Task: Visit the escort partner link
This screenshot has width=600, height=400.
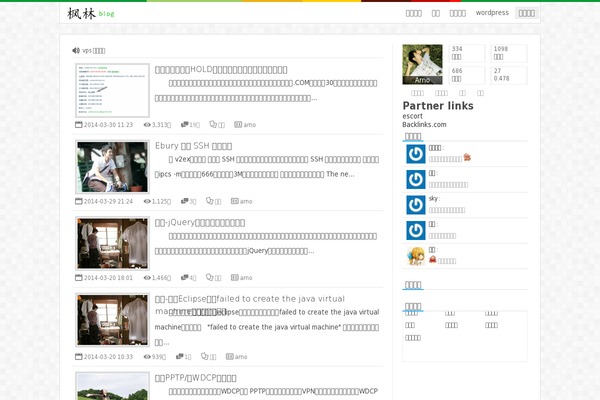Action: coord(412,116)
